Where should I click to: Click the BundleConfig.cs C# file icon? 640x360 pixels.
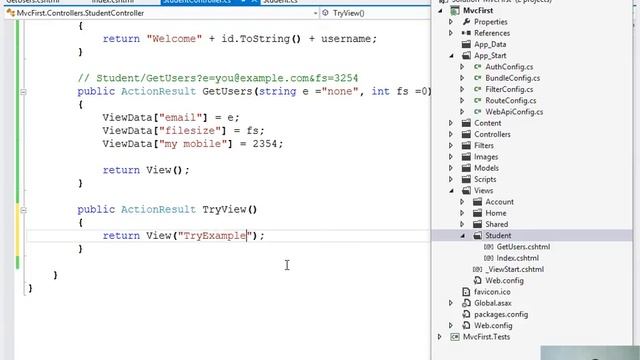[x=477, y=78]
